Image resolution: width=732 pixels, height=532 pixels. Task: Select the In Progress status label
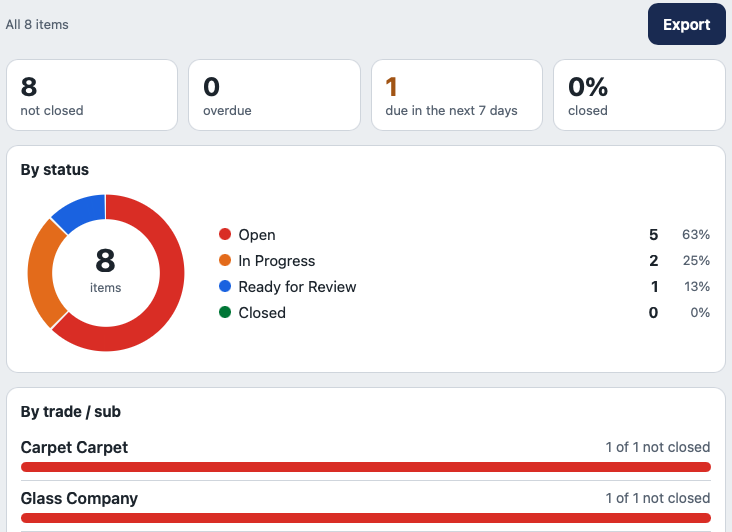(277, 261)
